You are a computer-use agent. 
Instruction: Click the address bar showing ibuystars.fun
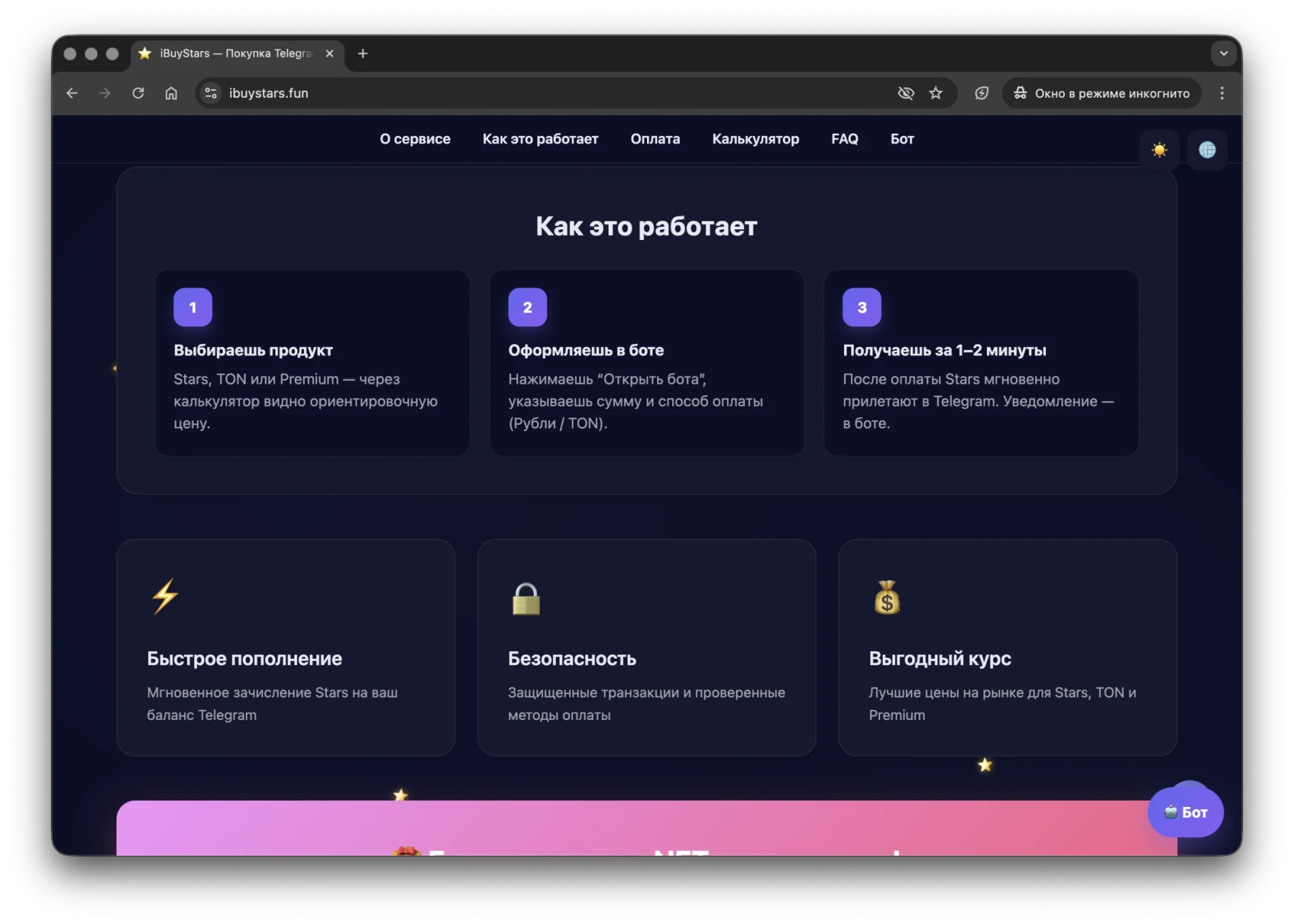tap(269, 93)
